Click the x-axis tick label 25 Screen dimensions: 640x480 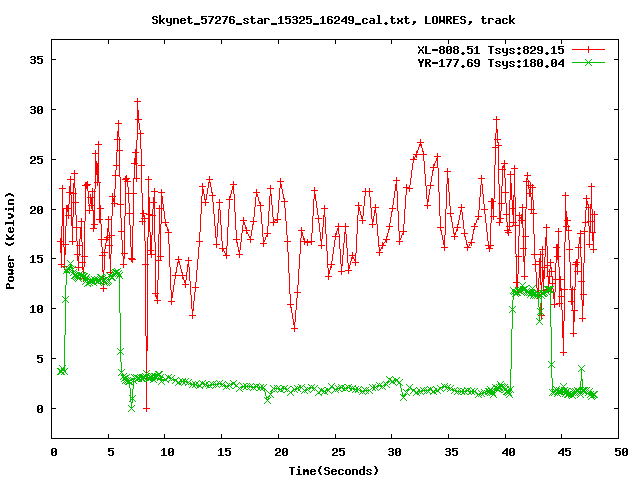(338, 452)
